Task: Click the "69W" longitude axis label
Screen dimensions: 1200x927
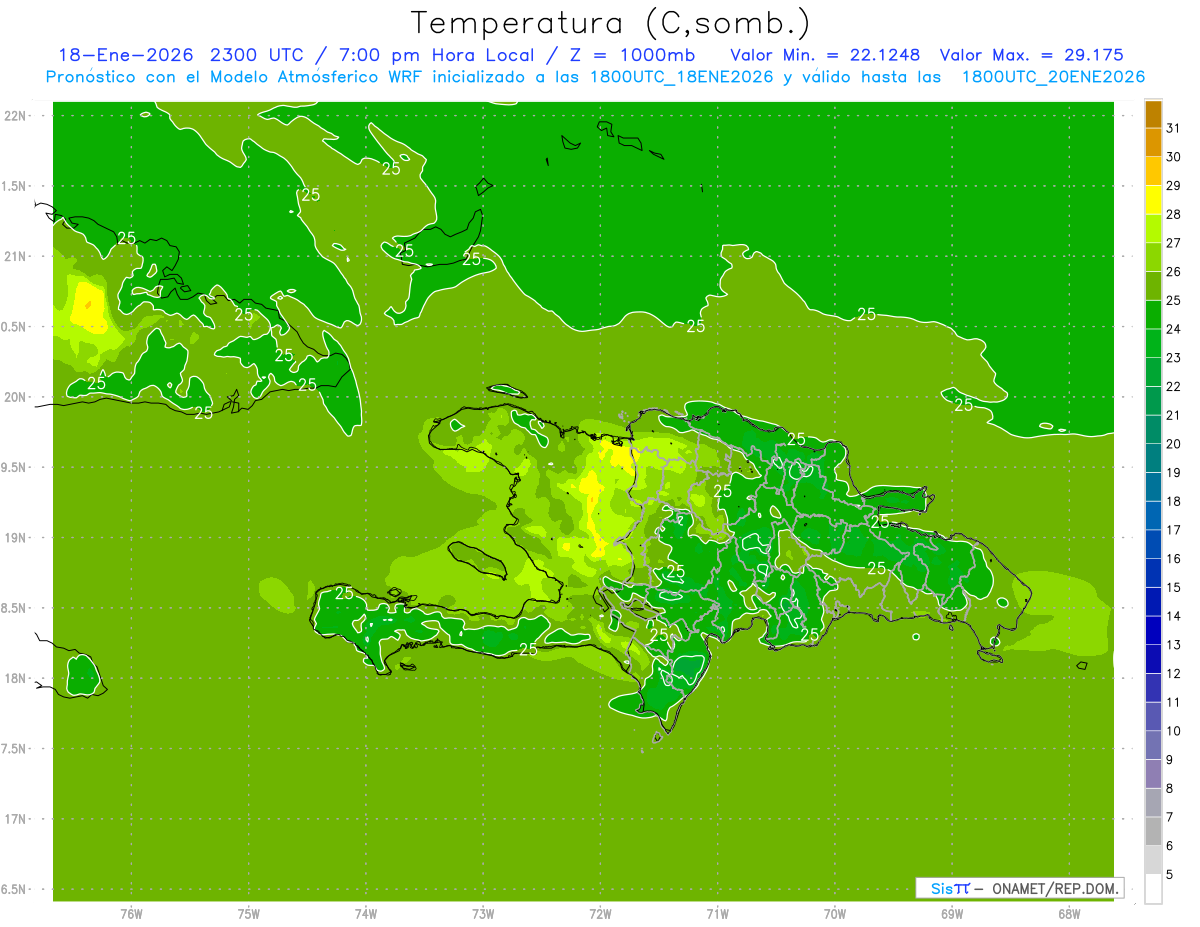Action: pyautogui.click(x=952, y=913)
